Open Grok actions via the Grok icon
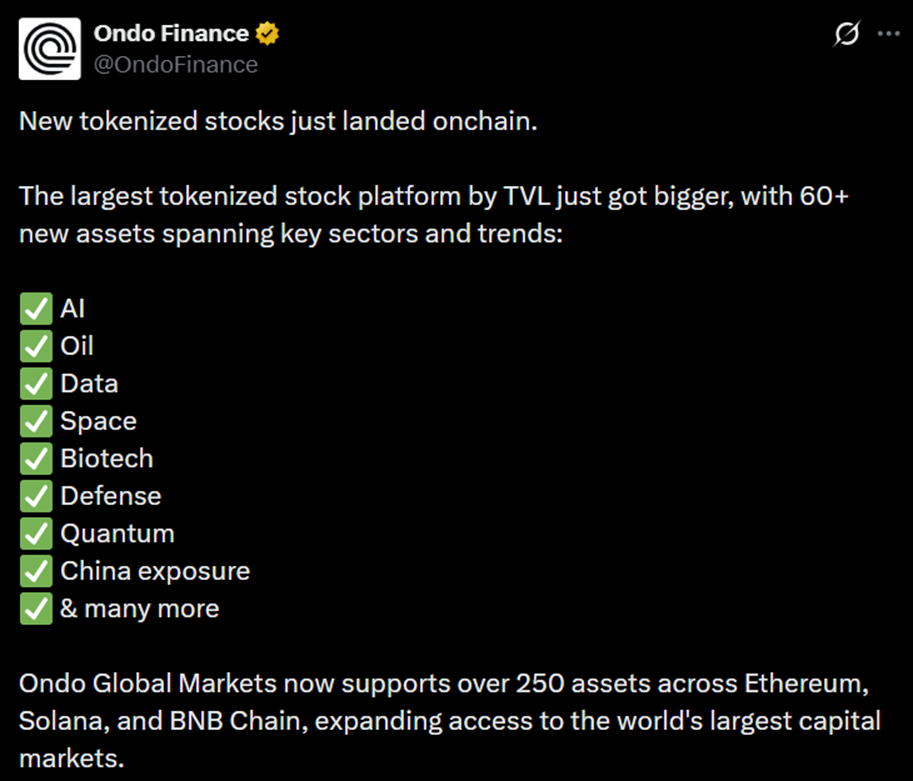This screenshot has width=913, height=781. (846, 33)
